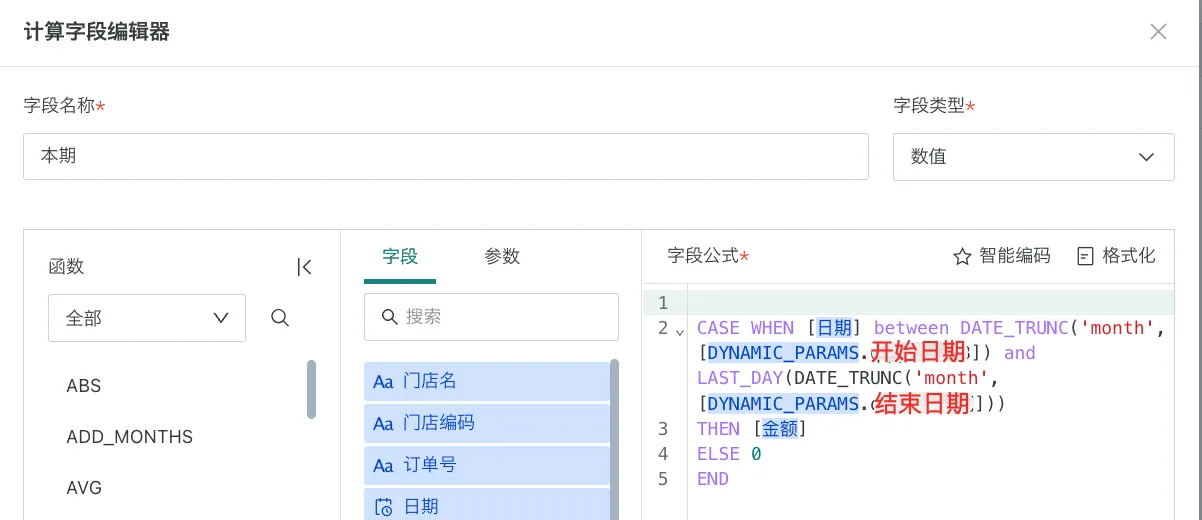Screen dimensions: 1202x520
Task: Open the 全部 function category dropdown
Action: coord(147,318)
